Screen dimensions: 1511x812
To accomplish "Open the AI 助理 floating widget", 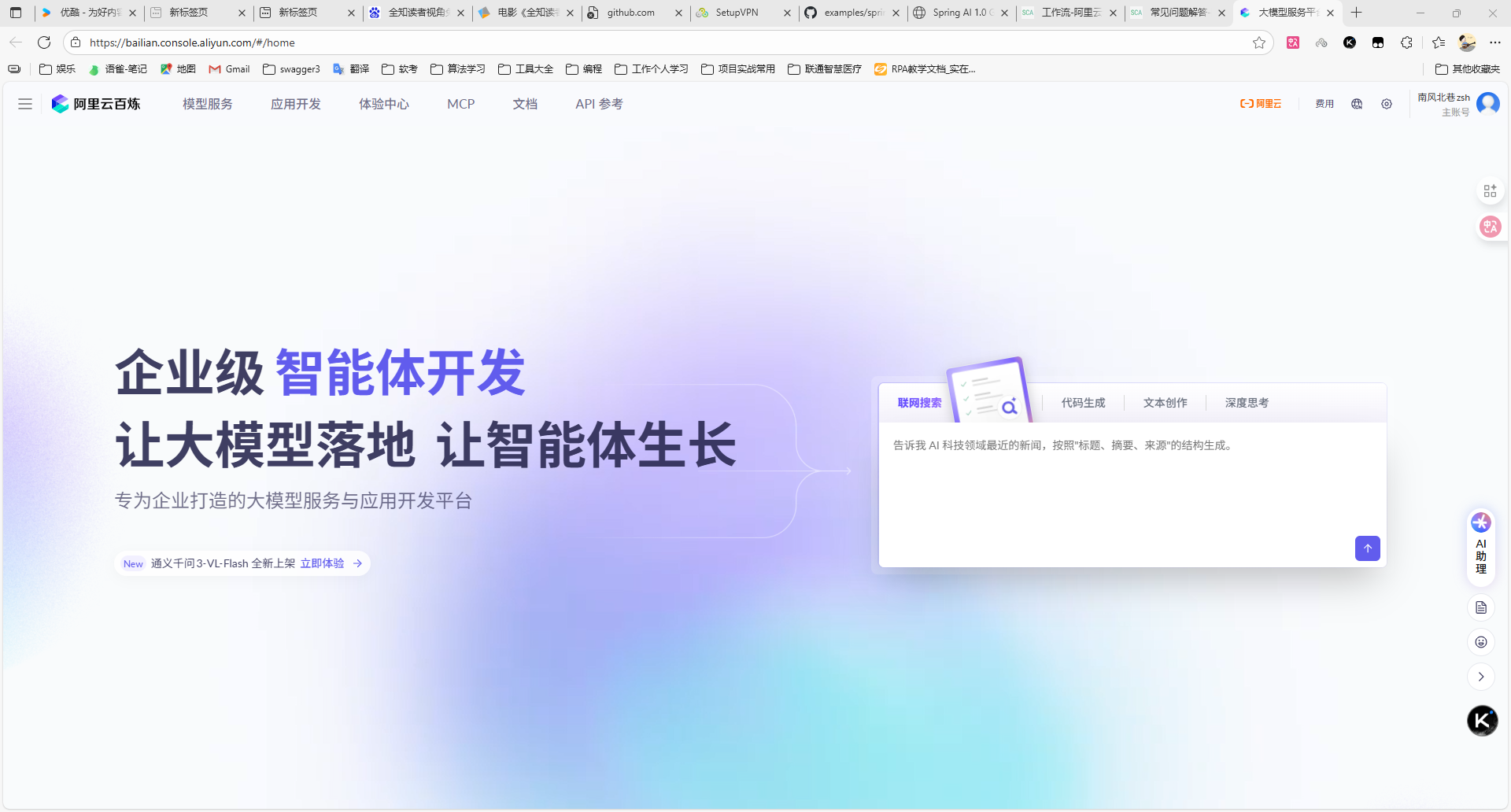I will (x=1481, y=548).
